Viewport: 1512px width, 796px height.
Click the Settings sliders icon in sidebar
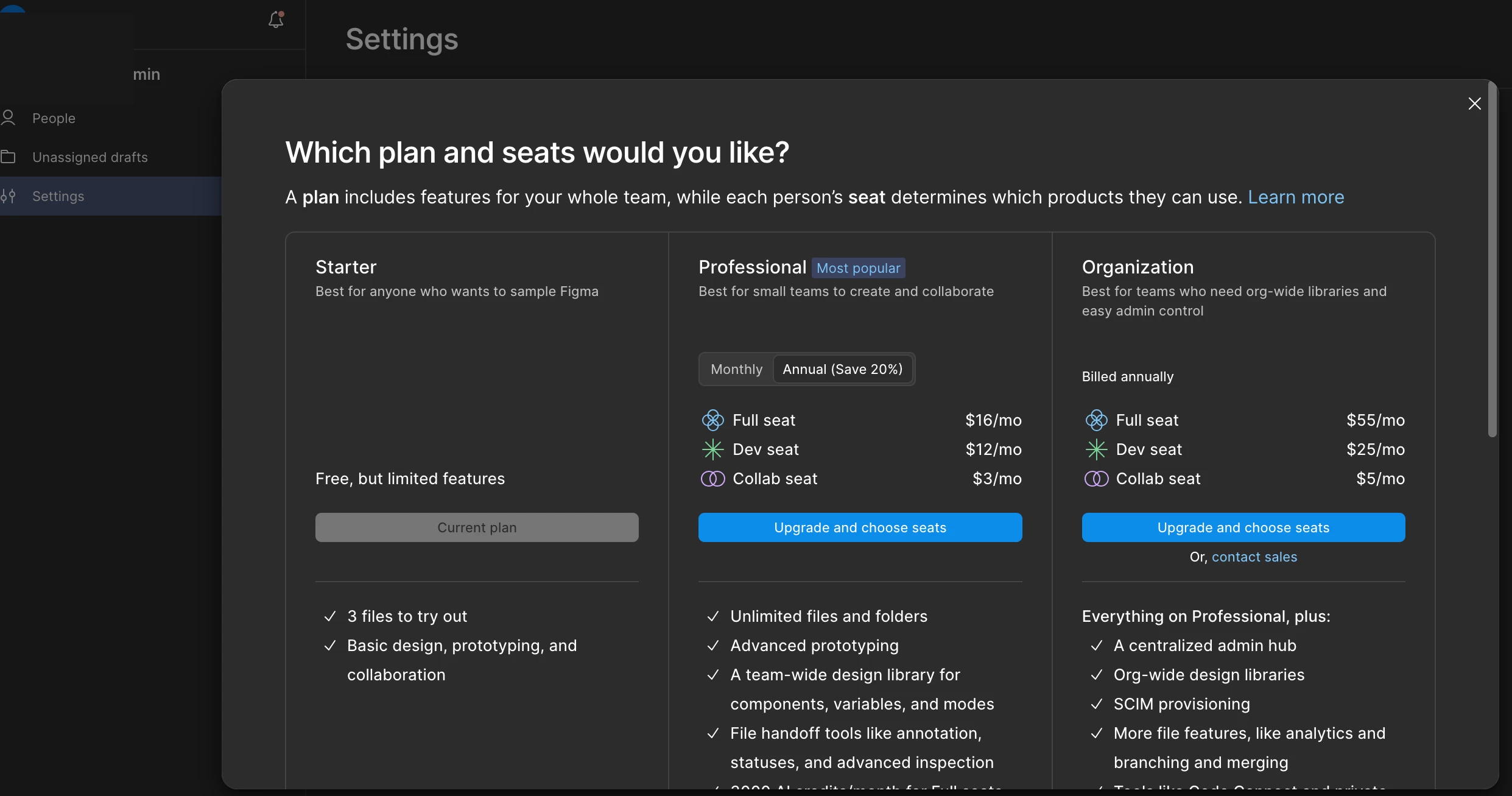pos(9,196)
